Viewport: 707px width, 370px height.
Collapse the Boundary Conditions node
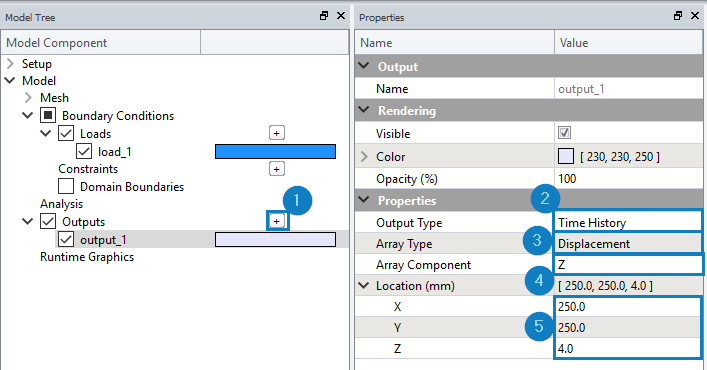[28, 115]
